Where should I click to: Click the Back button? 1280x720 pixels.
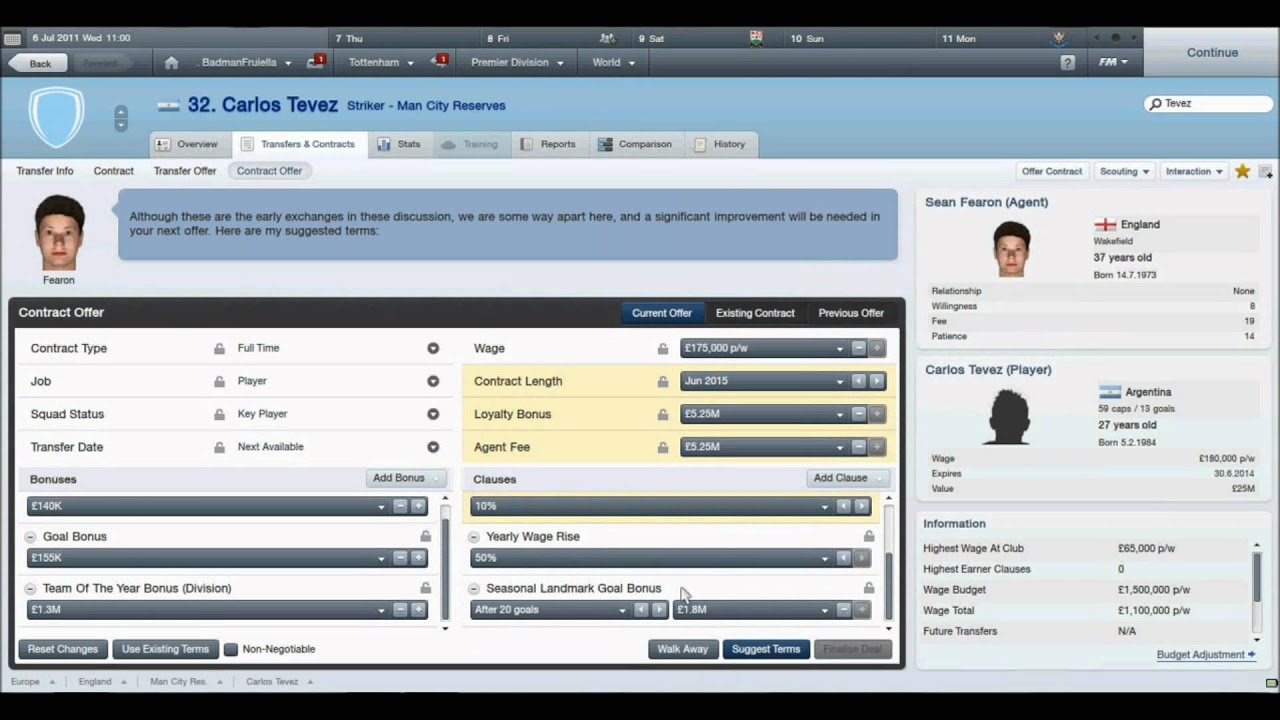(x=39, y=63)
